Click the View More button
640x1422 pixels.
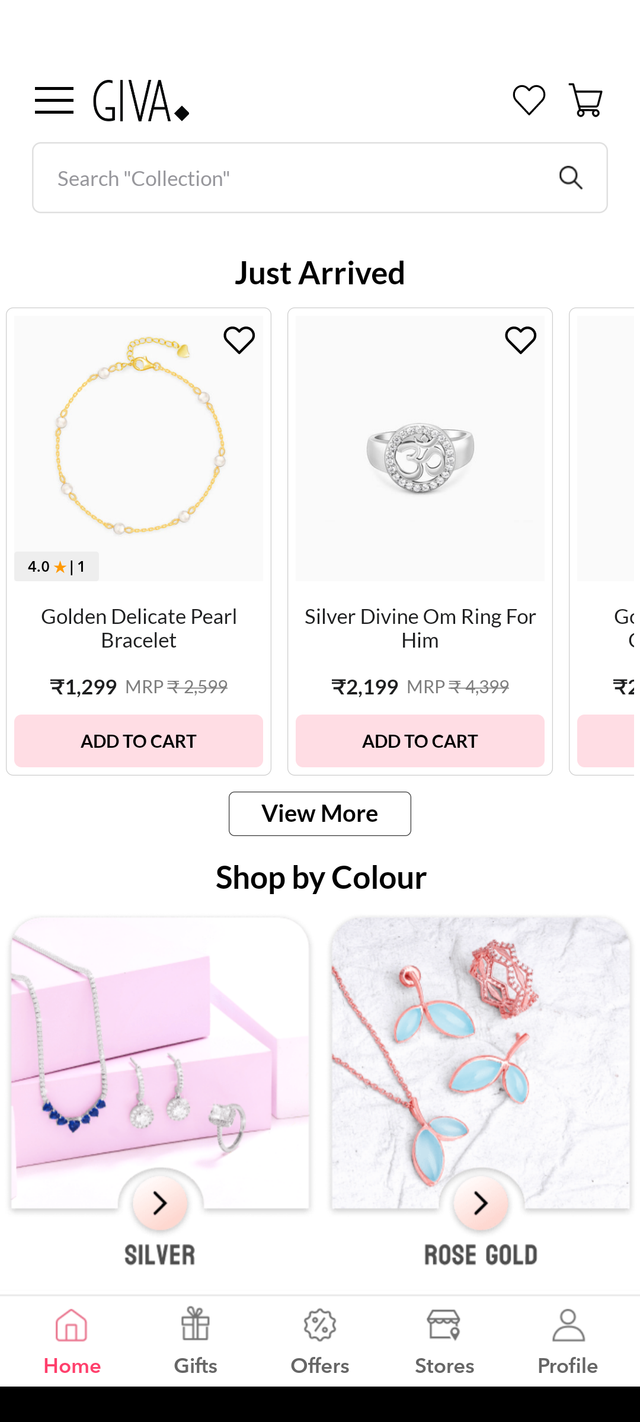(320, 814)
